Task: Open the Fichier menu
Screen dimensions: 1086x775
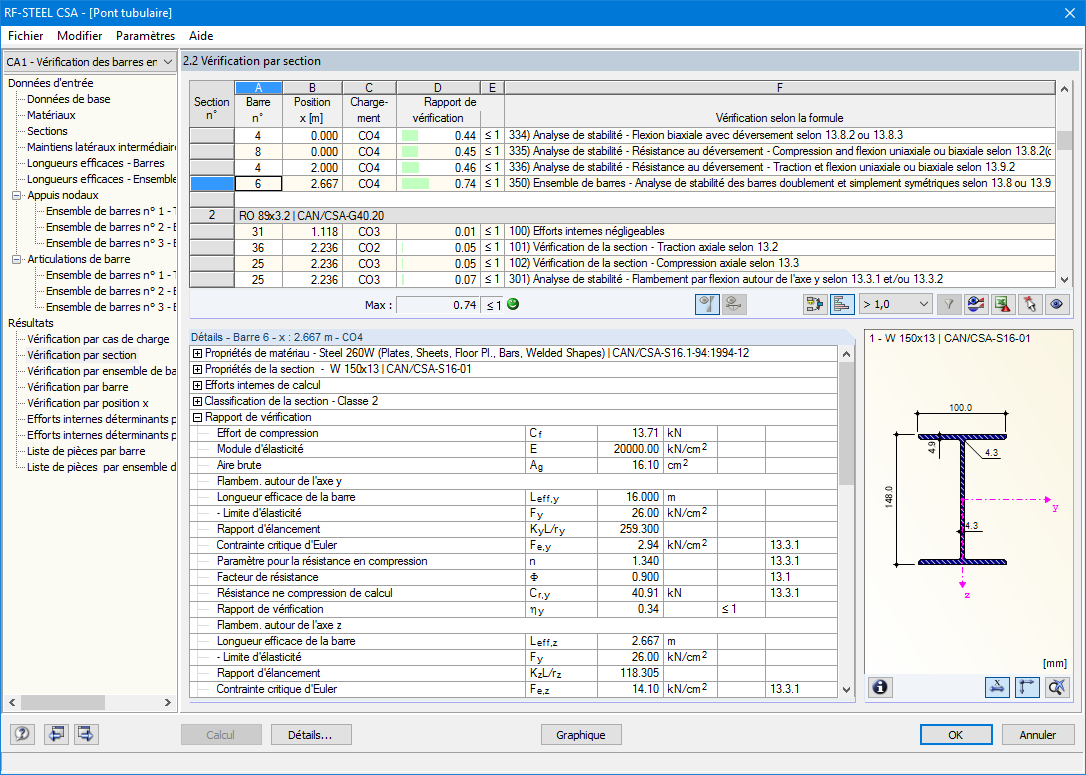Action: [26, 36]
